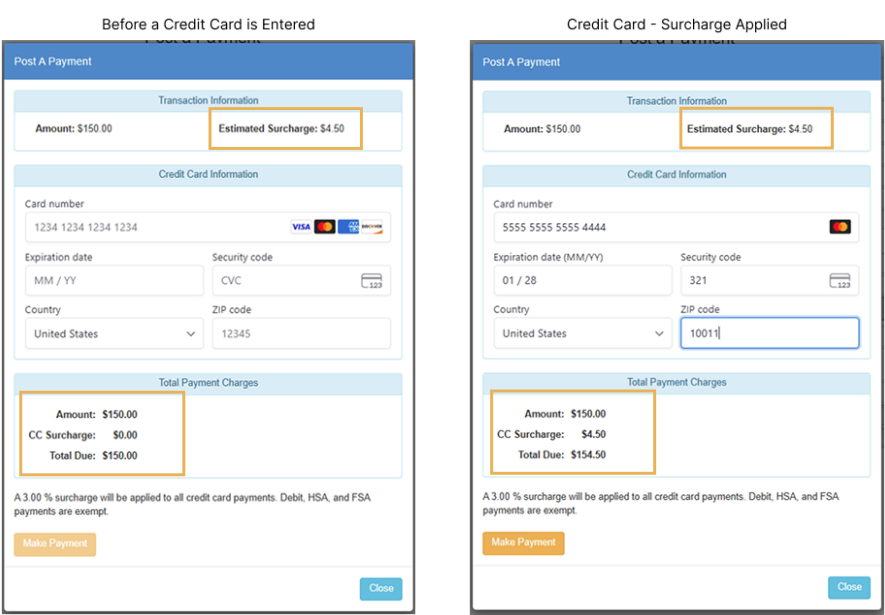Screen dimensions: 885x615
Task: Focus the MM / YY expiration date field
Action: click(x=115, y=280)
